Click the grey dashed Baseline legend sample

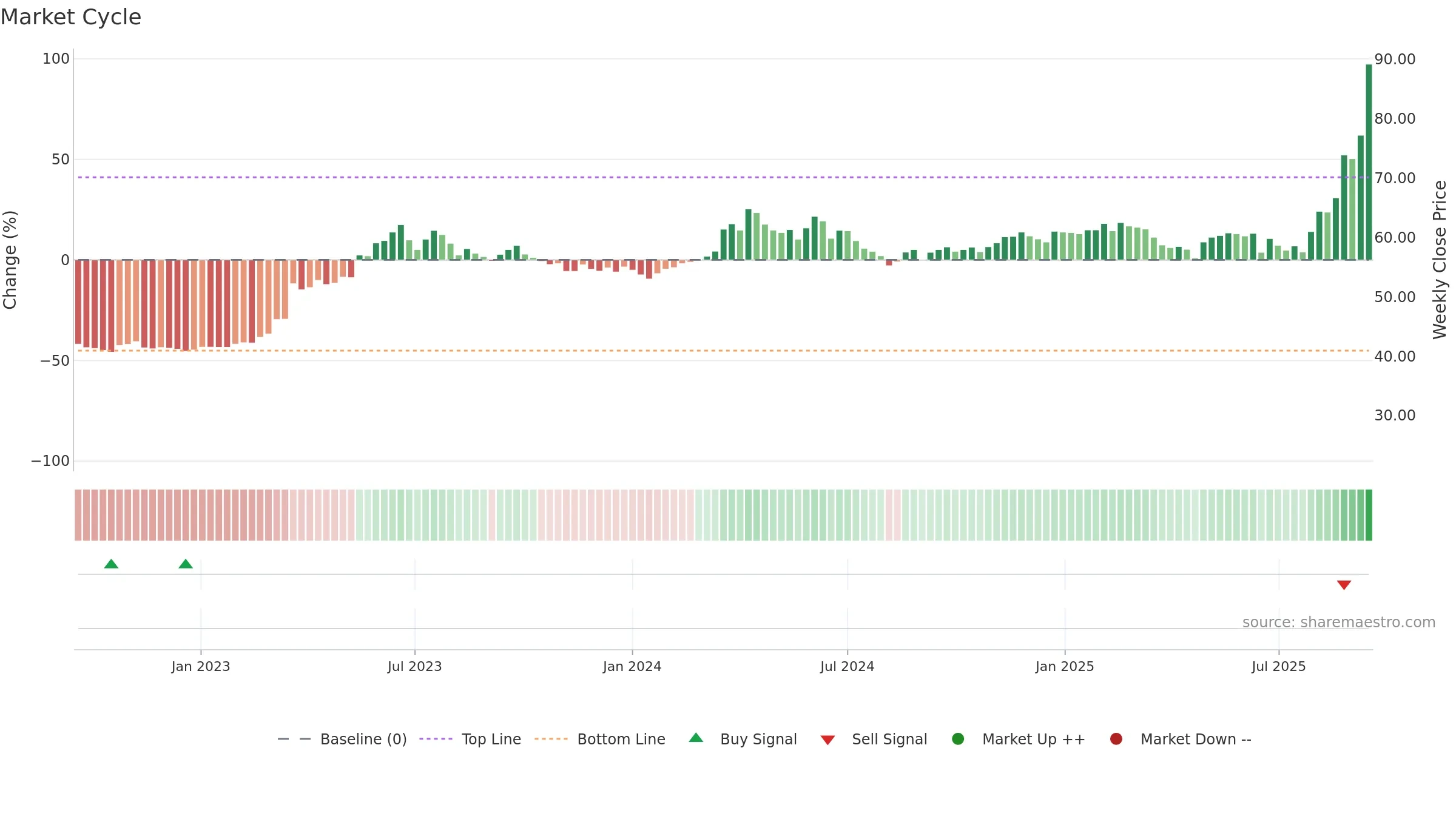[x=294, y=739]
